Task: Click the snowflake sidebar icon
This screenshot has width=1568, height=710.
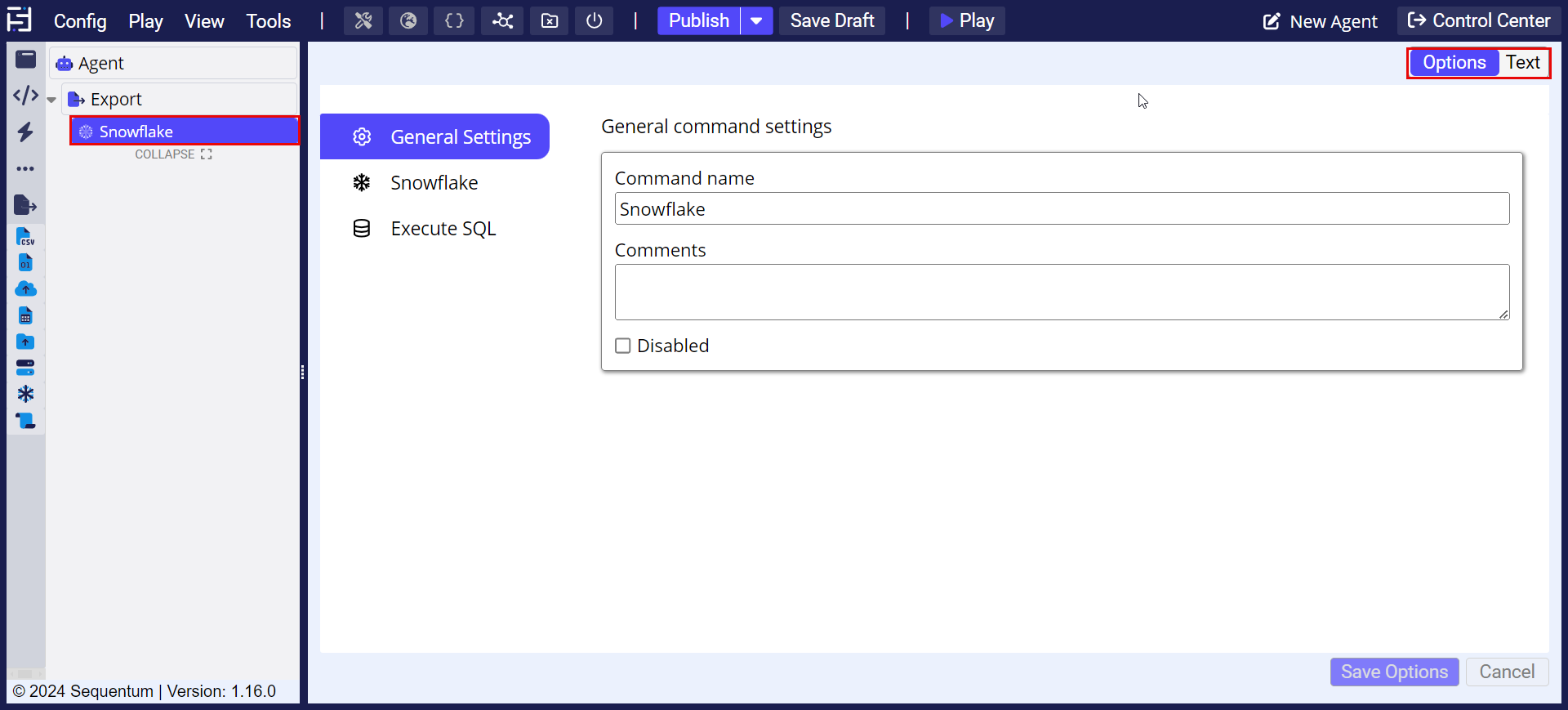Action: point(25,394)
